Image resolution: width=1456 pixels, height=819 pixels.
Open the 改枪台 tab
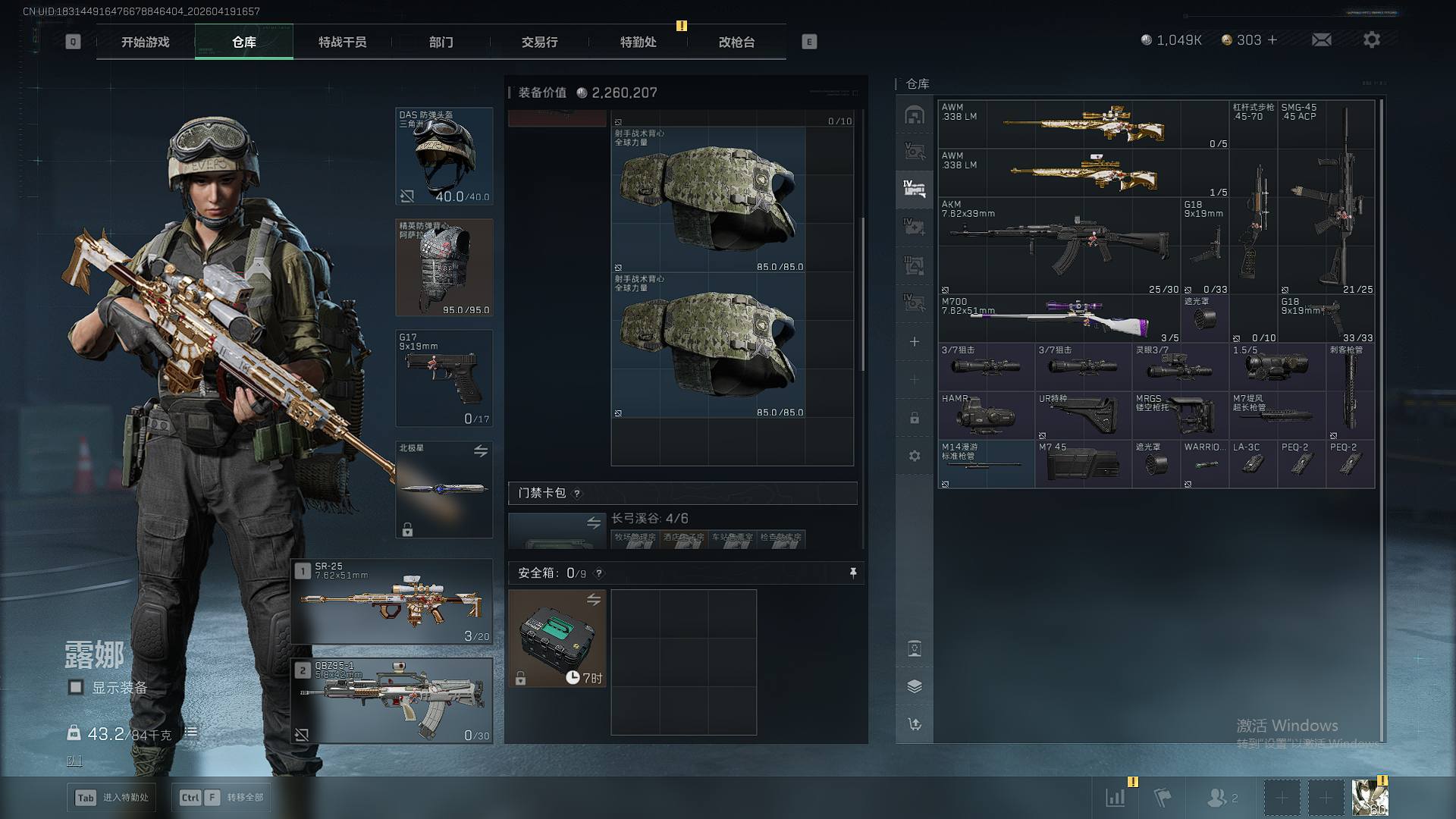coord(736,42)
